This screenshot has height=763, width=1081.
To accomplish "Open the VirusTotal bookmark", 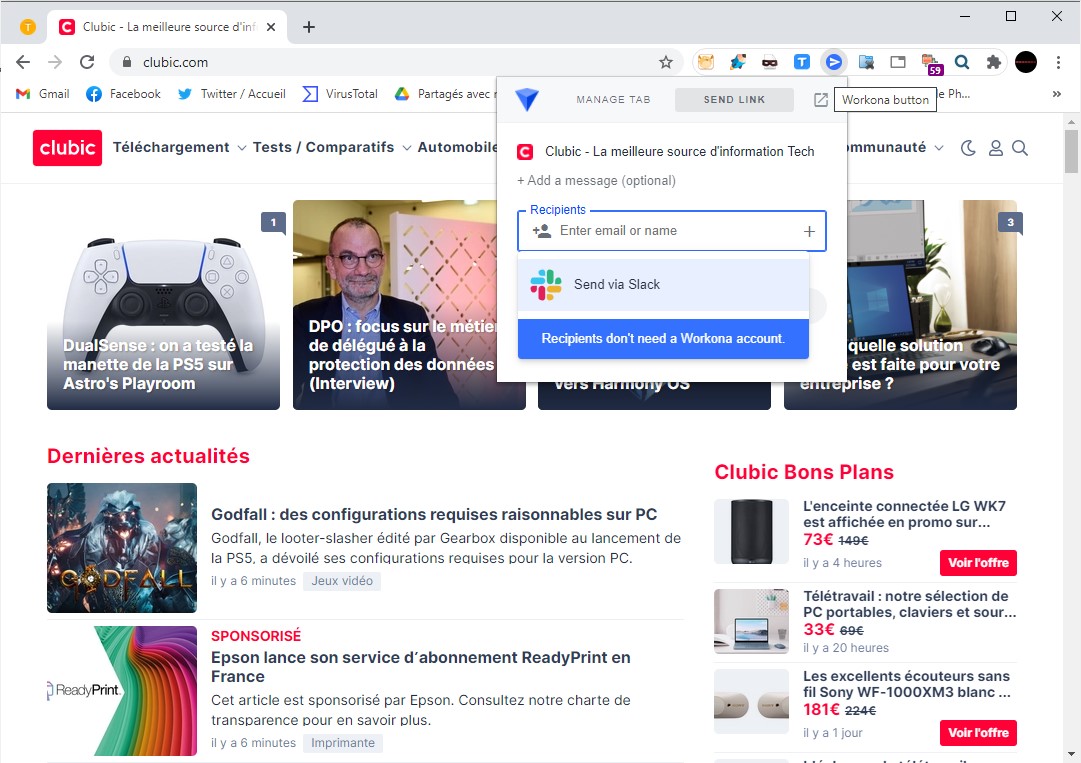I will [341, 94].
